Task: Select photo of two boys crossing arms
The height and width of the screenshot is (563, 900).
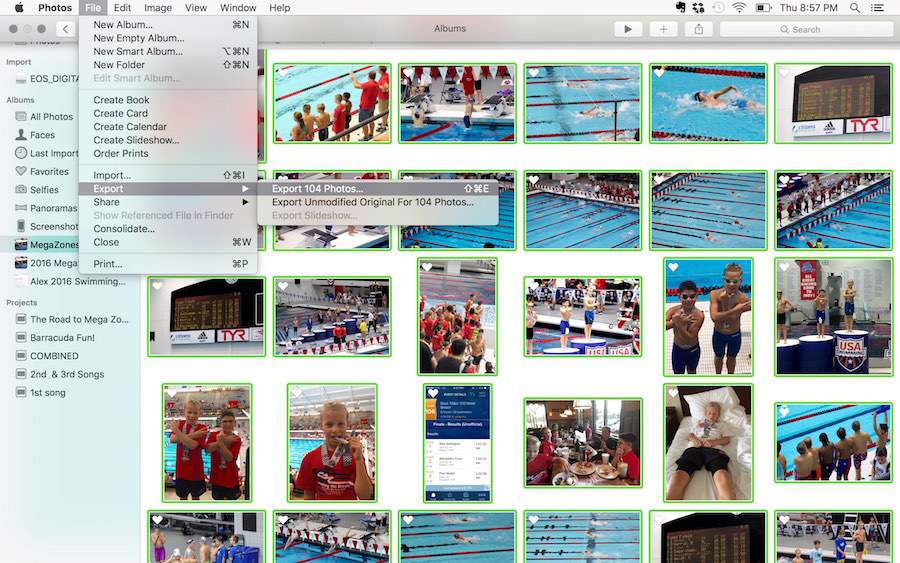Action: pyautogui.click(x=207, y=443)
